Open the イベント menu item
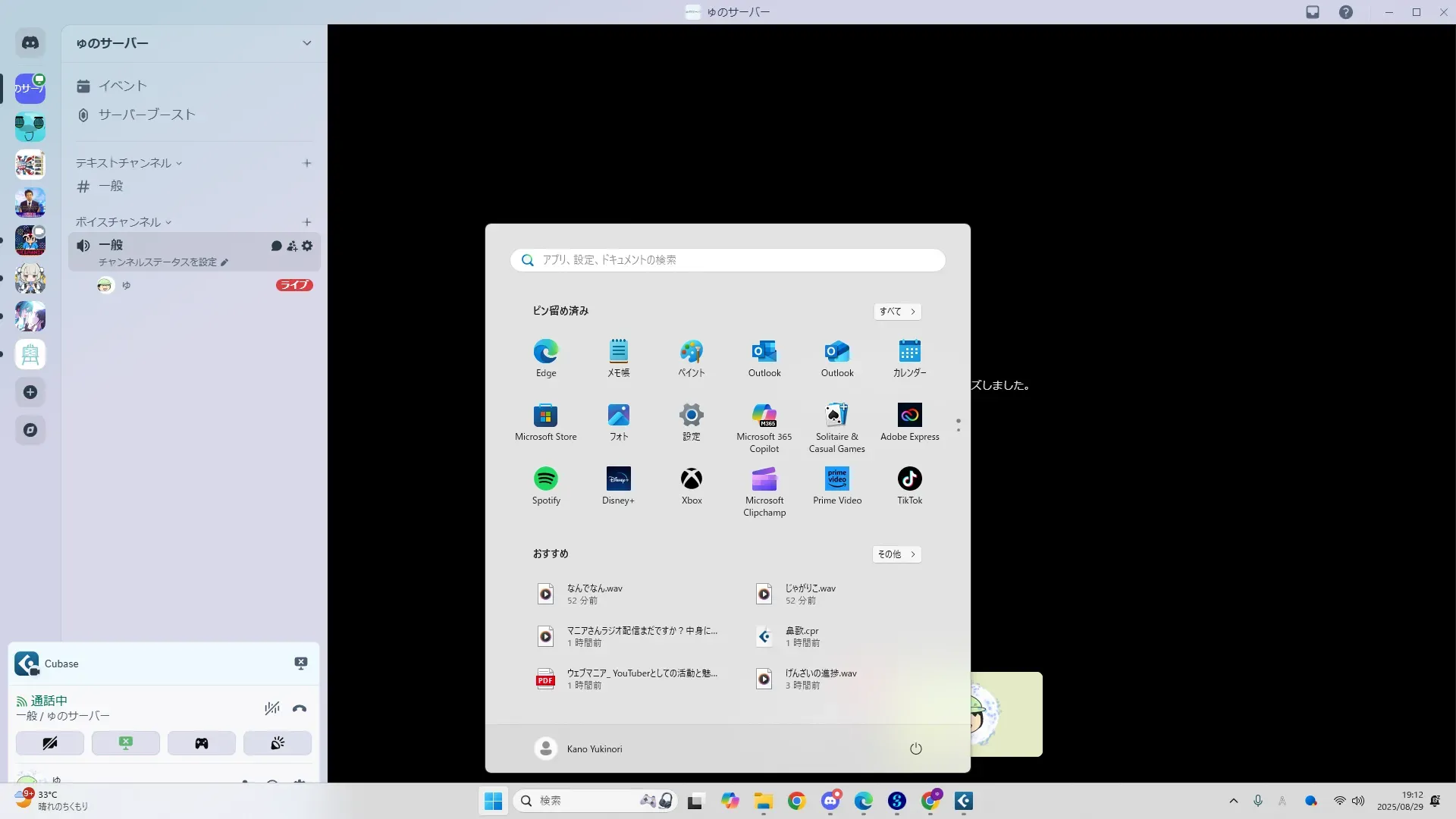 pyautogui.click(x=122, y=86)
